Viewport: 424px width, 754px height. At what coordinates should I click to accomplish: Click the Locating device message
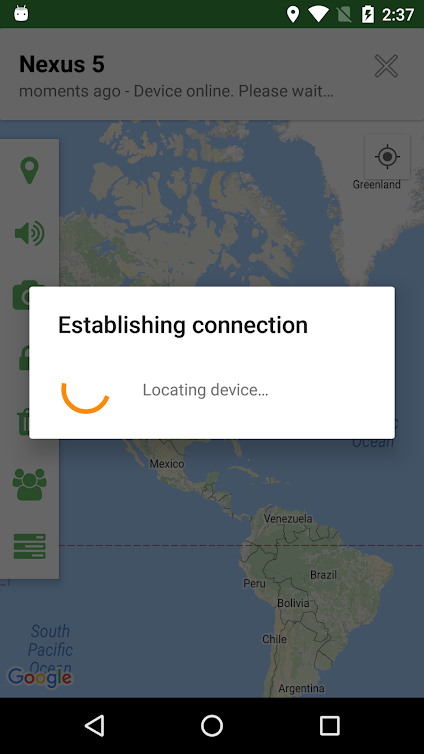pos(205,390)
